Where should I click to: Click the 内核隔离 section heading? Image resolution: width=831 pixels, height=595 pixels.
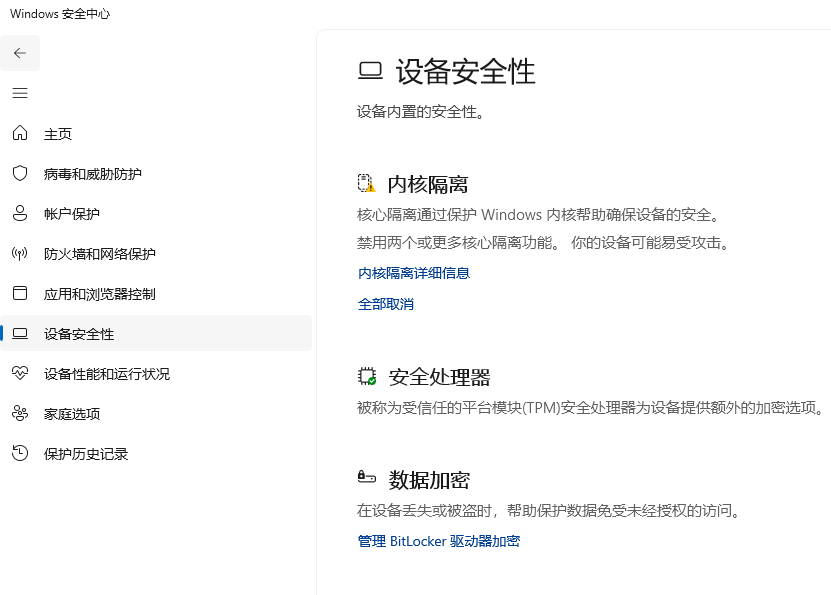tap(428, 185)
